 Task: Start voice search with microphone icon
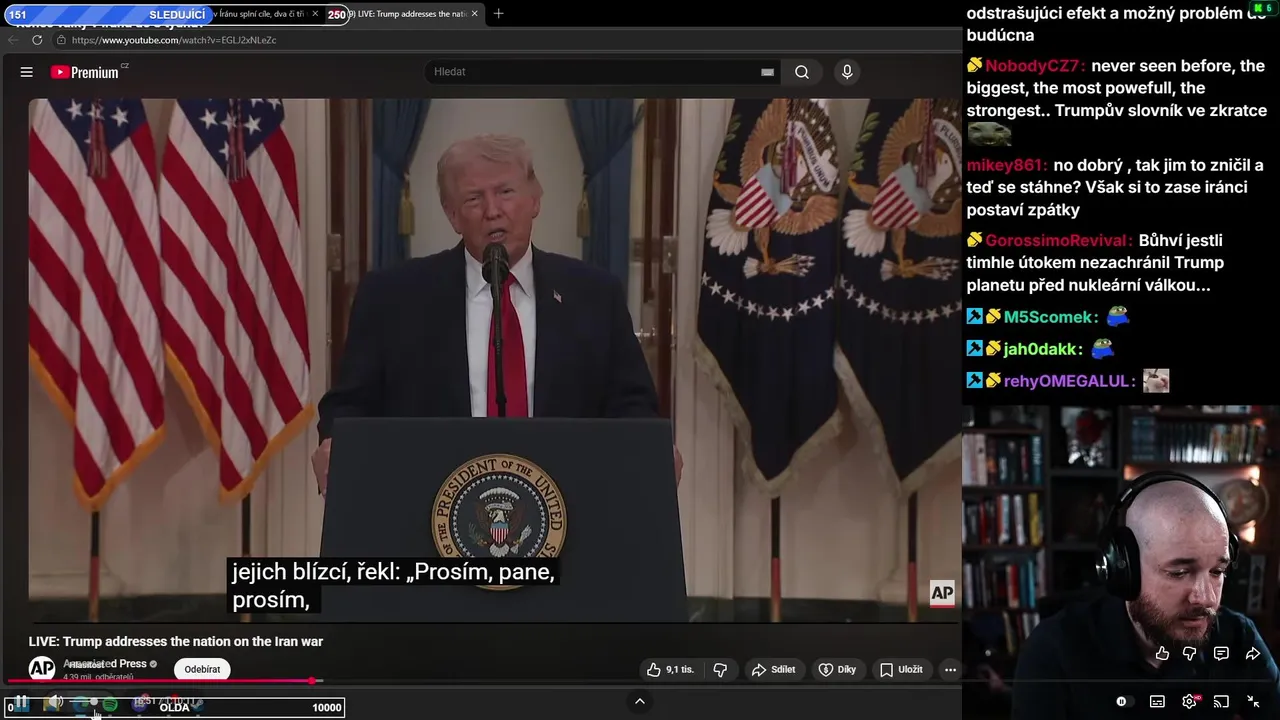coord(847,72)
